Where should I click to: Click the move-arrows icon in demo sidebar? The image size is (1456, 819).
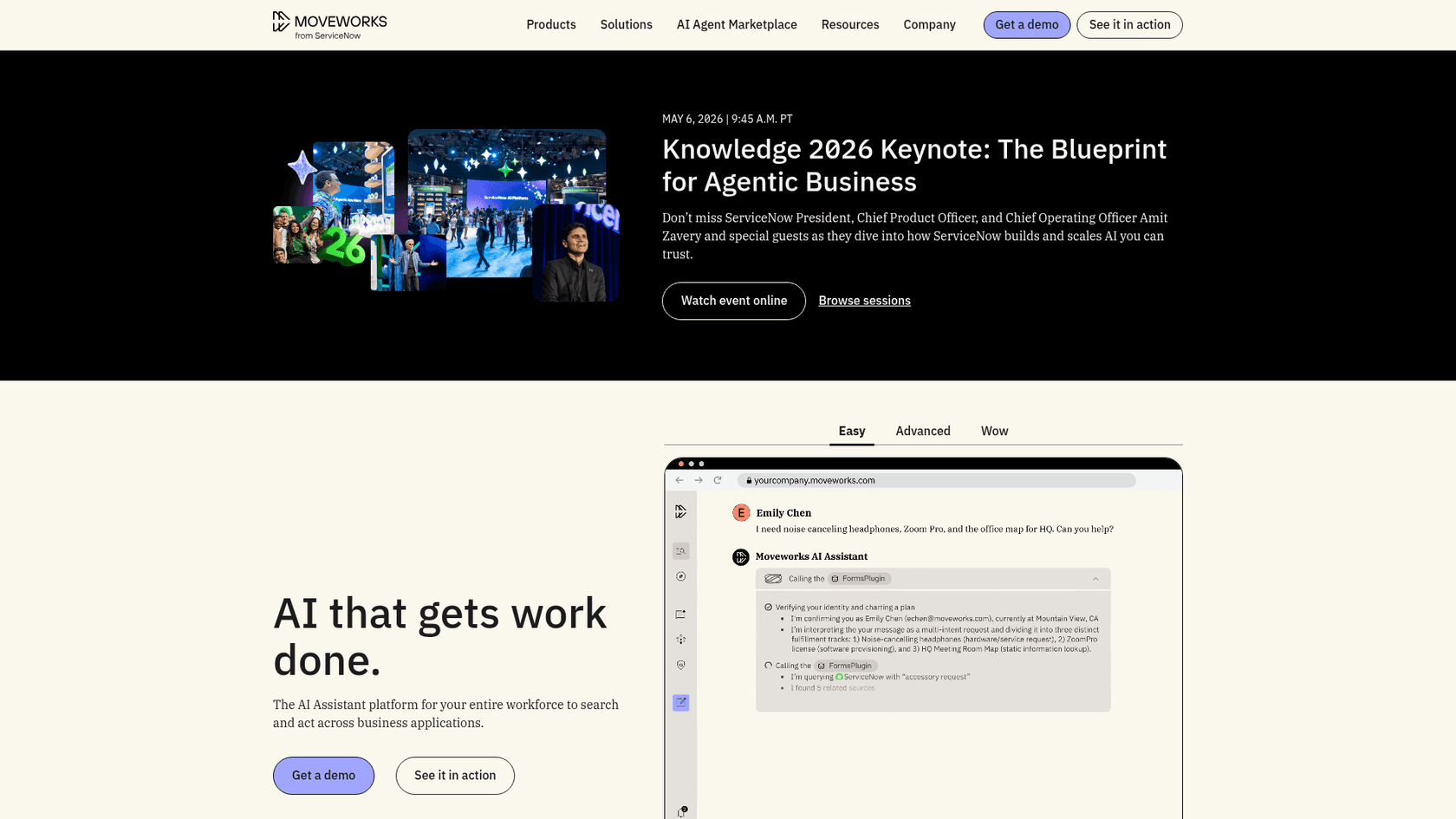[681, 640]
